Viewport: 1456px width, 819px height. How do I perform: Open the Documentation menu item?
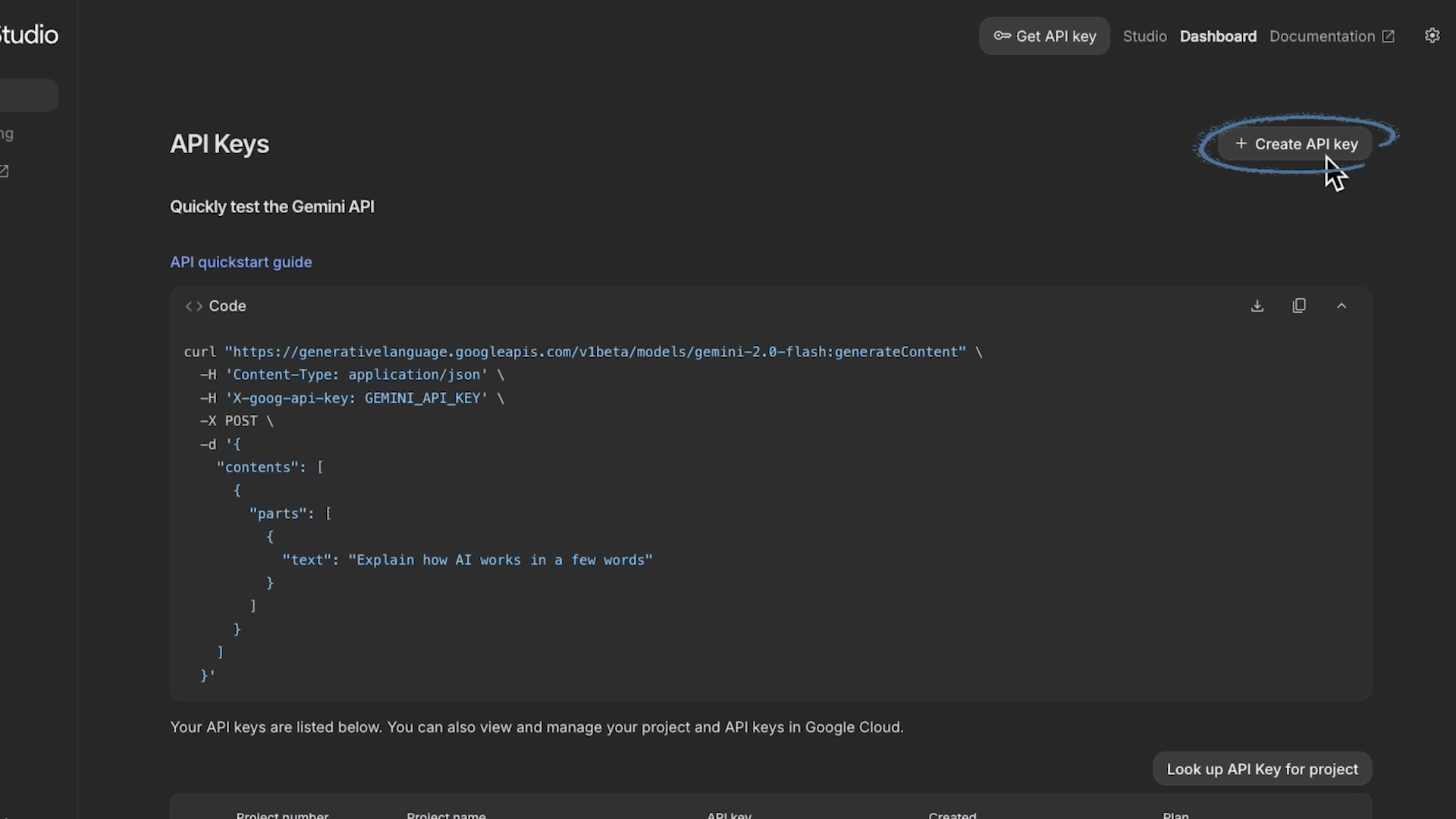point(1322,36)
